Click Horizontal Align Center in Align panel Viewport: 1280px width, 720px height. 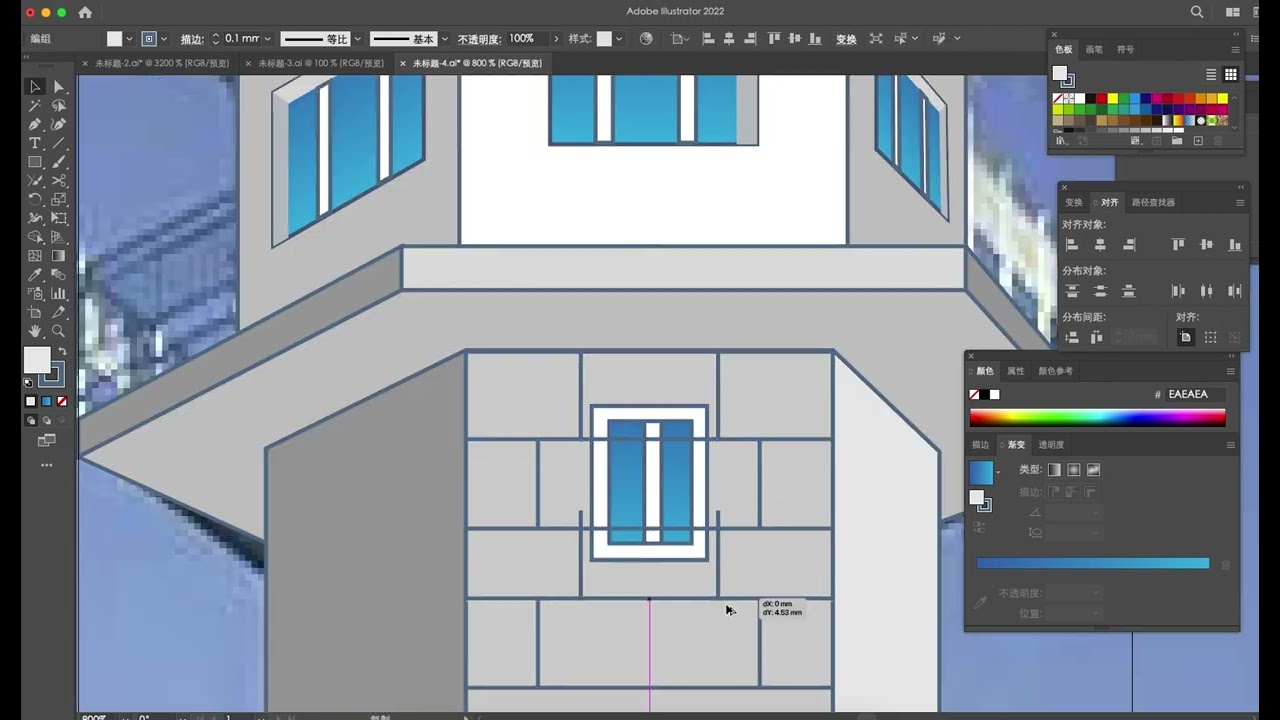point(1100,245)
